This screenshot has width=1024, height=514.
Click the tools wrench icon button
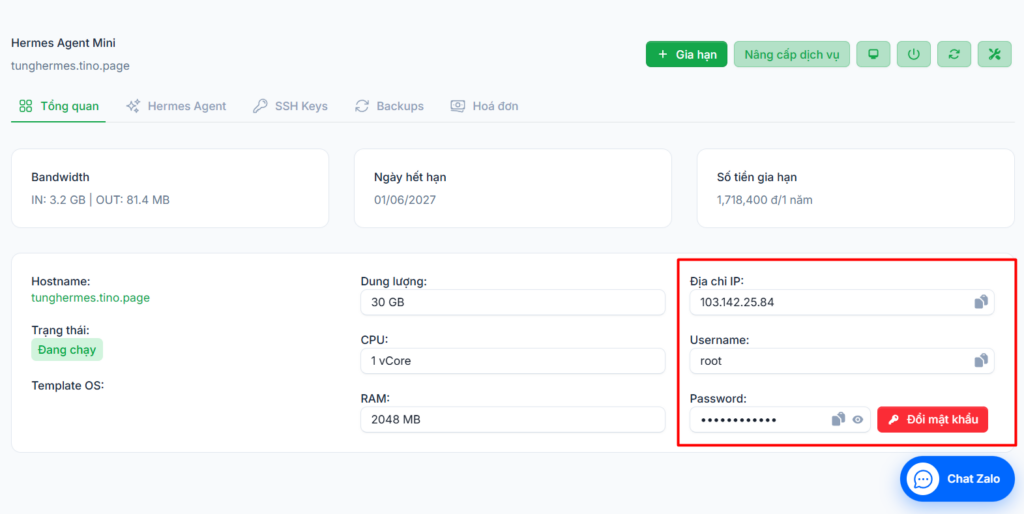click(995, 54)
